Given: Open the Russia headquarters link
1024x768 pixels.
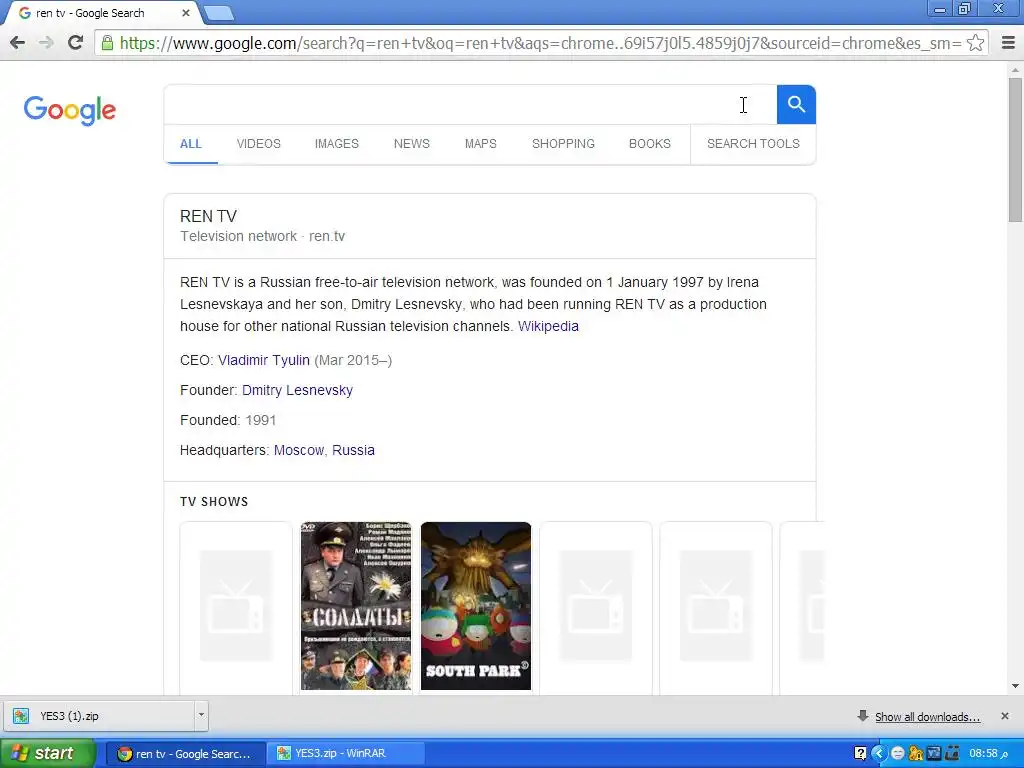Looking at the screenshot, I should (x=353, y=451).
